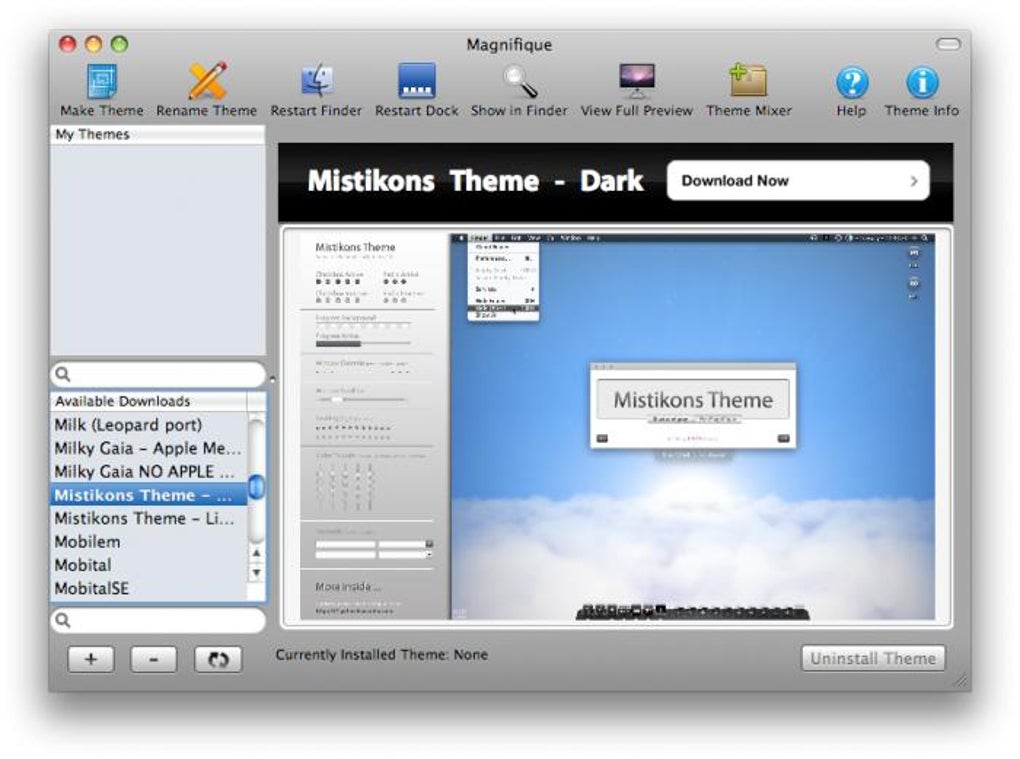Click the downloads list scrollbar thumb
Image resolution: width=1020 pixels, height=759 pixels.
tap(257, 486)
